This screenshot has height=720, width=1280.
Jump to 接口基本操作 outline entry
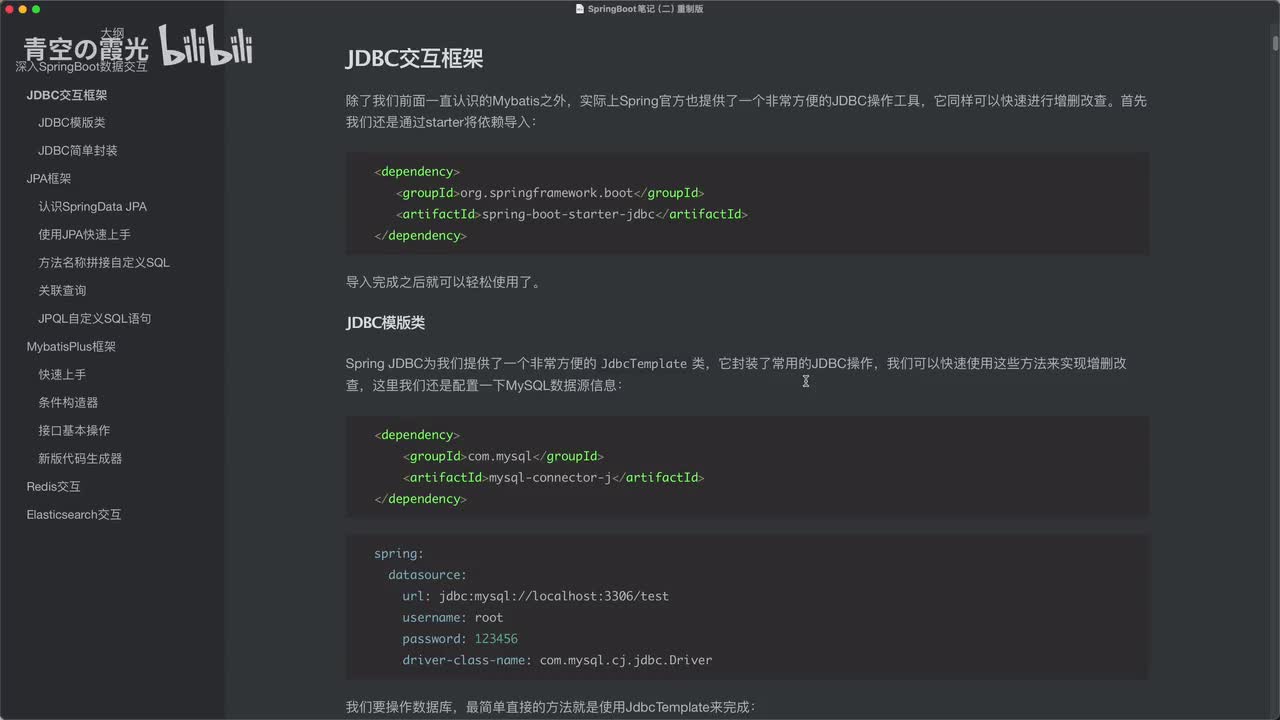tap(74, 431)
